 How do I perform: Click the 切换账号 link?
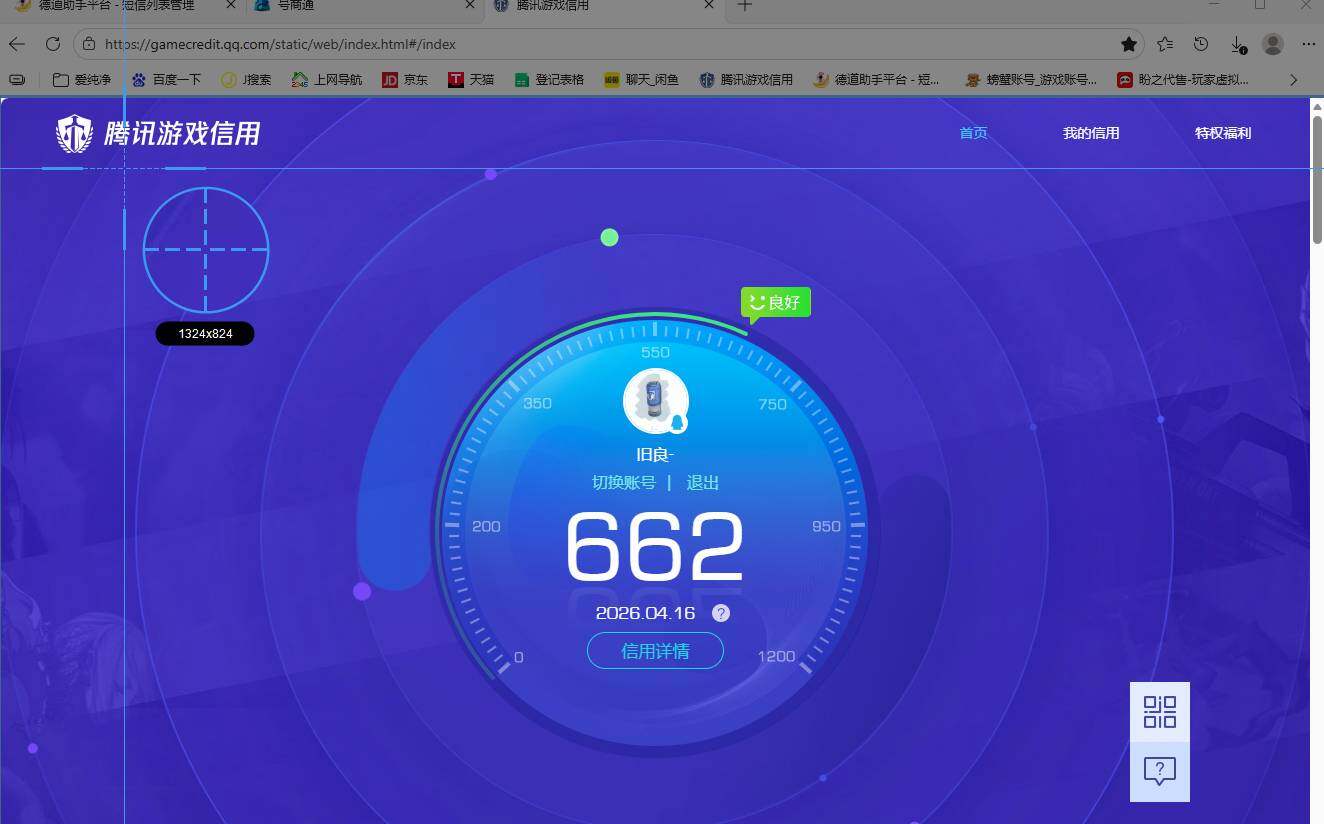624,482
